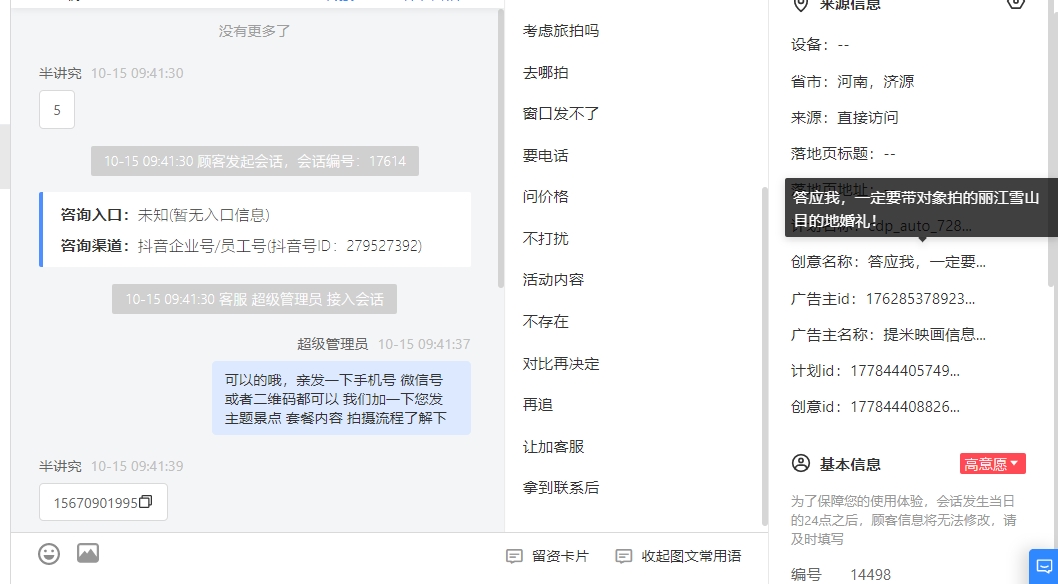Open the emoji picker
This screenshot has height=584, width=1058.
(x=49, y=554)
